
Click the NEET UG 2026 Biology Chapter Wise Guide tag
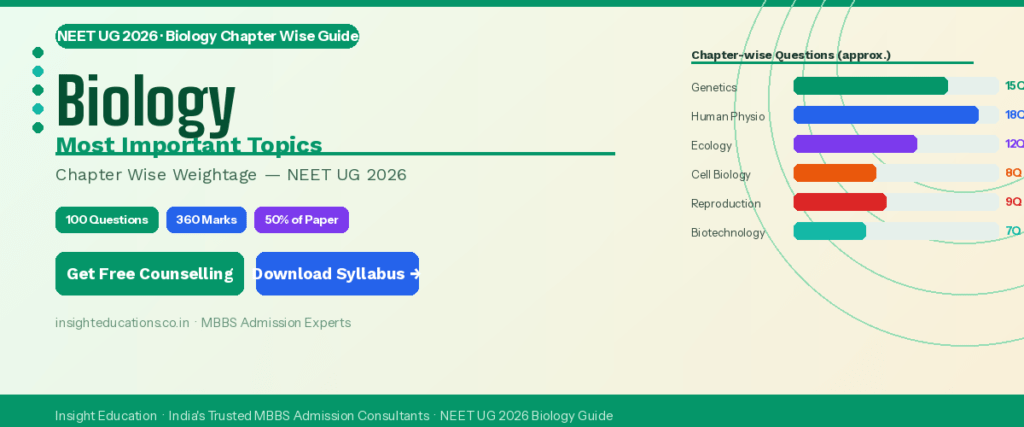tap(207, 37)
